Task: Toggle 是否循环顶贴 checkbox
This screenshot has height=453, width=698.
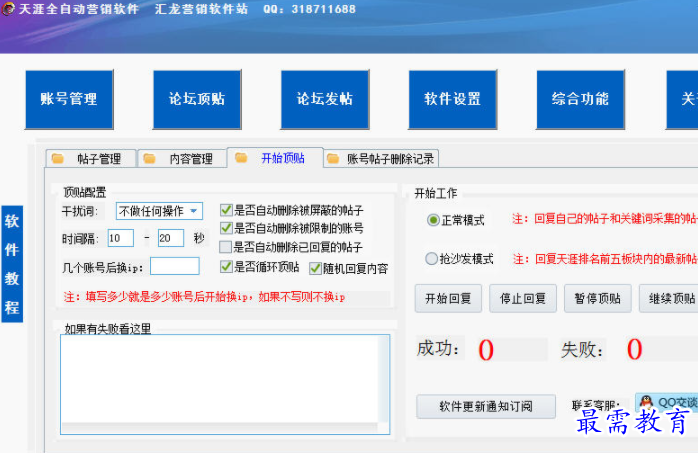Action: pos(226,267)
